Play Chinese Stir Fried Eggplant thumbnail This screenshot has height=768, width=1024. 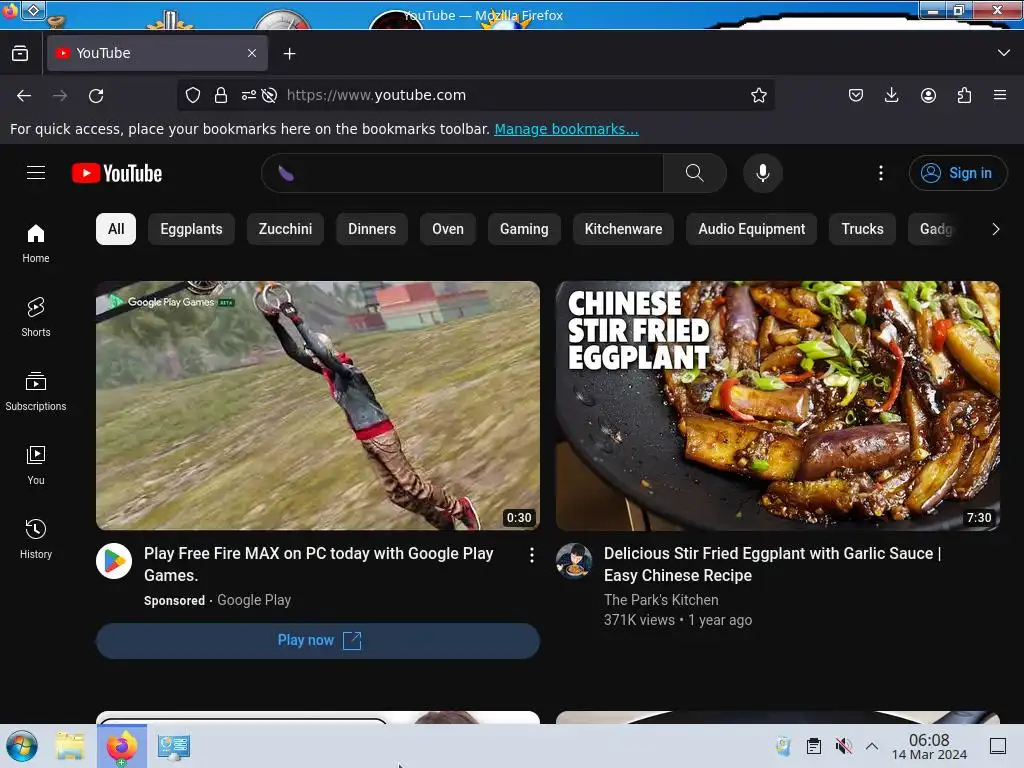click(x=777, y=406)
